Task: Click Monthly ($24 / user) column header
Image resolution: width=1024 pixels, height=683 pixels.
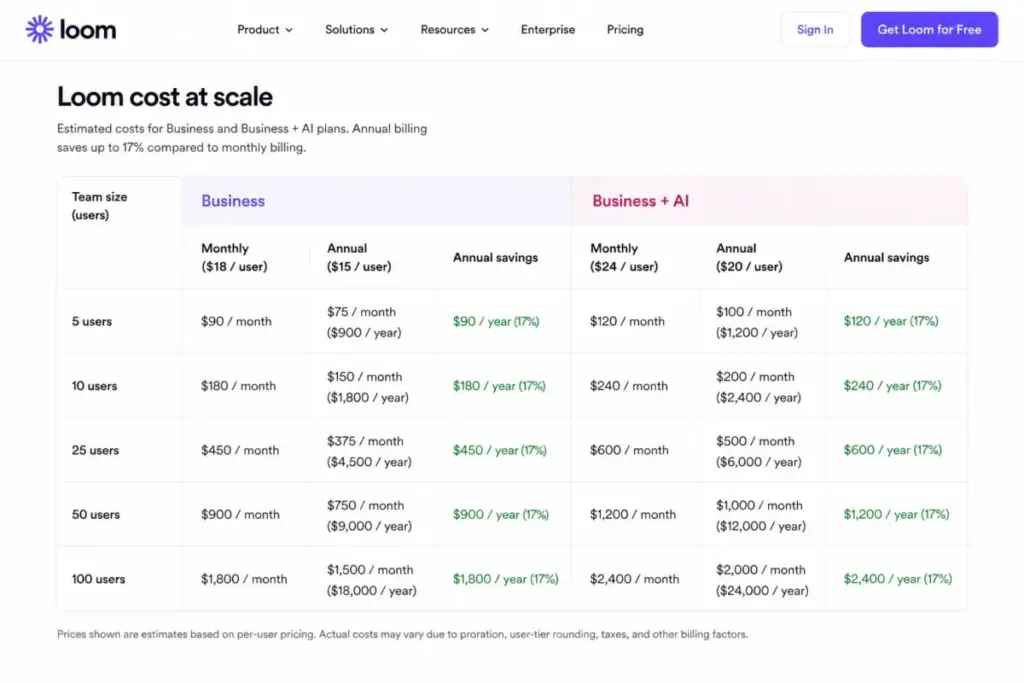Action: coord(624,257)
